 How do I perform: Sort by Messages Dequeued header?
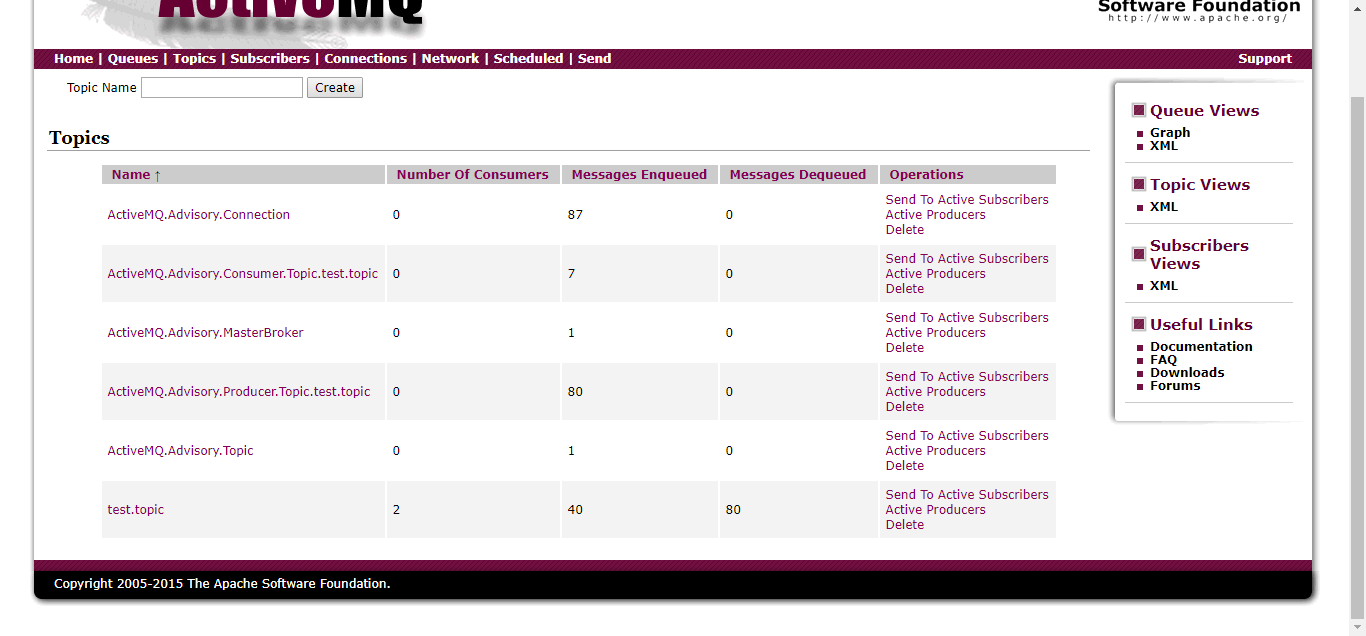[798, 175]
